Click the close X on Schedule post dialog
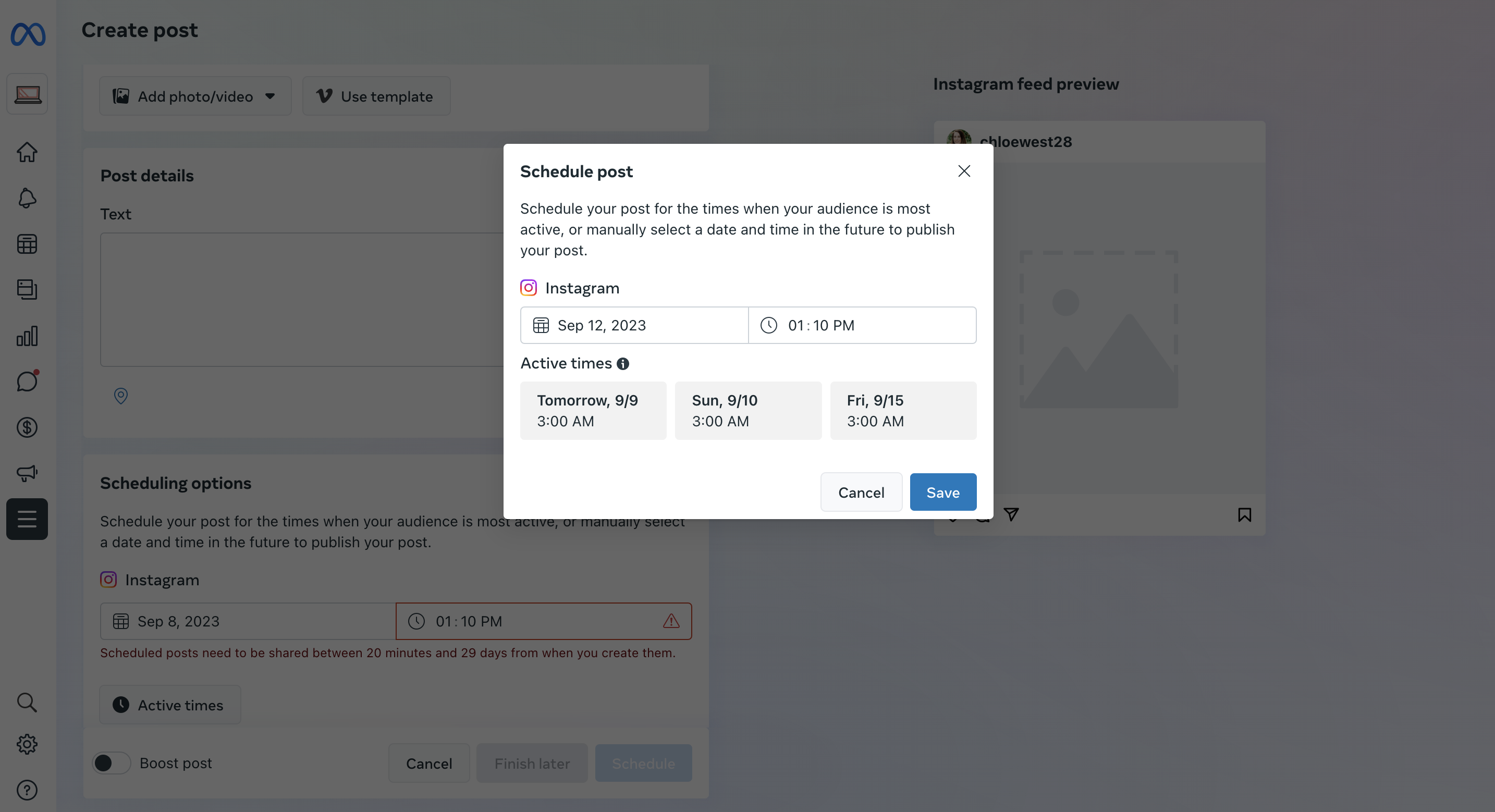 point(963,172)
